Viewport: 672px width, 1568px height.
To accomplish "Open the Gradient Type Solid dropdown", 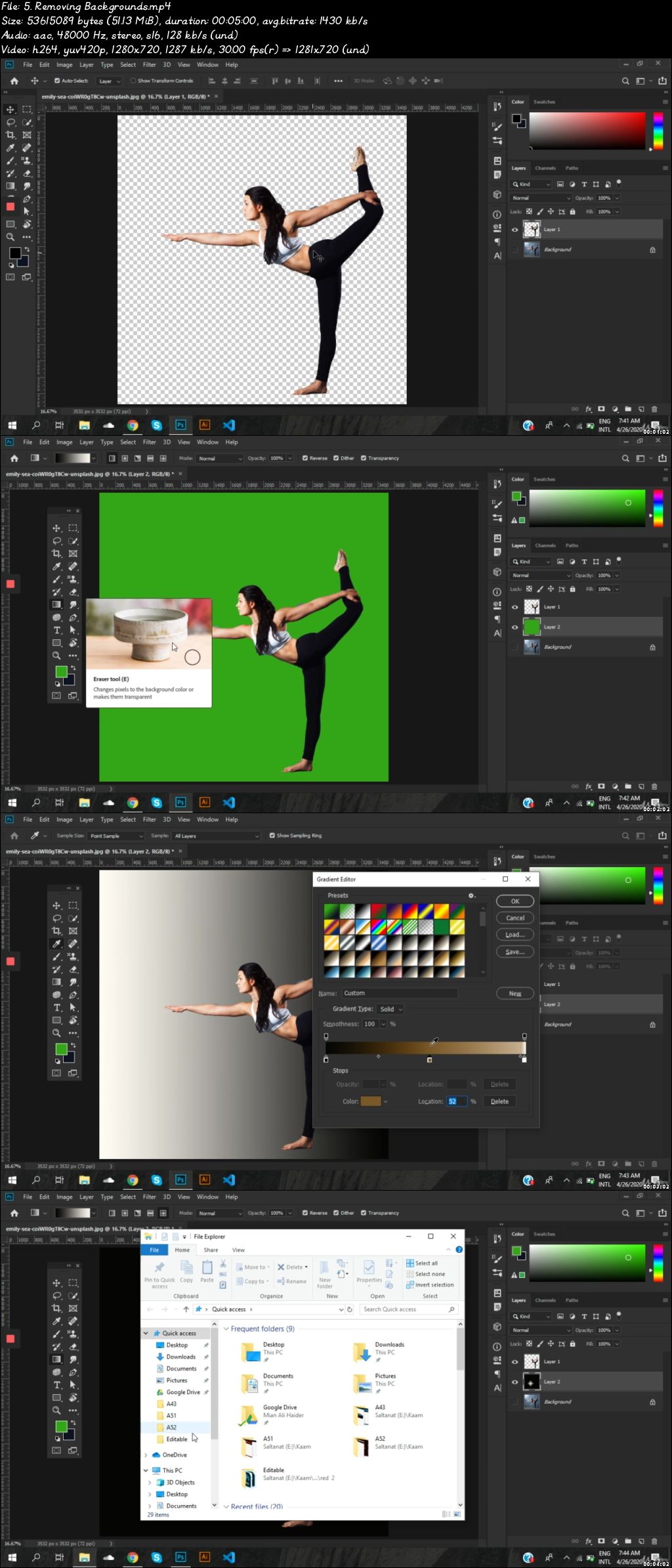I will [x=390, y=1009].
